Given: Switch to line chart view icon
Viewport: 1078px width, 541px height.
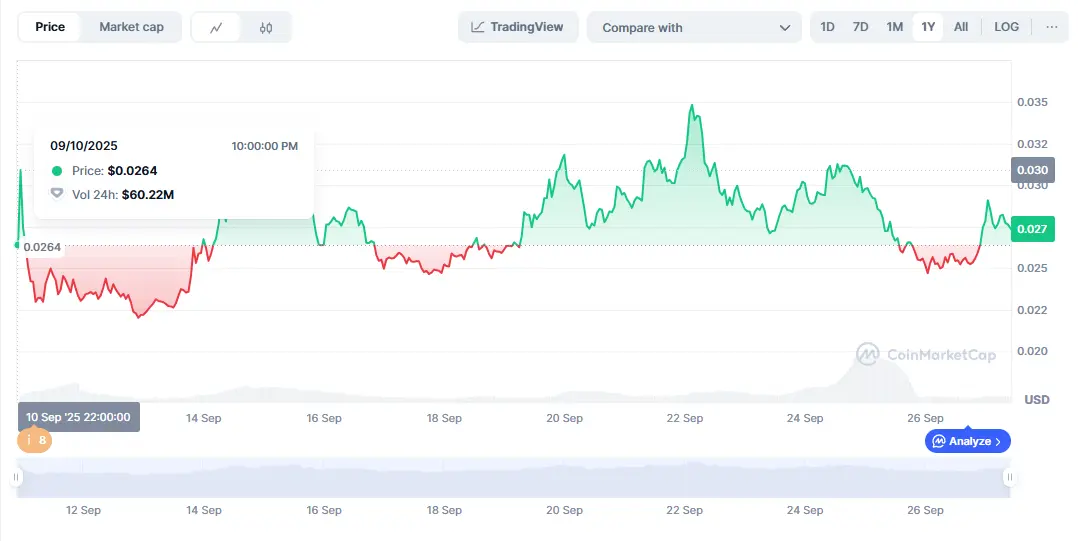Looking at the screenshot, I should click(216, 28).
